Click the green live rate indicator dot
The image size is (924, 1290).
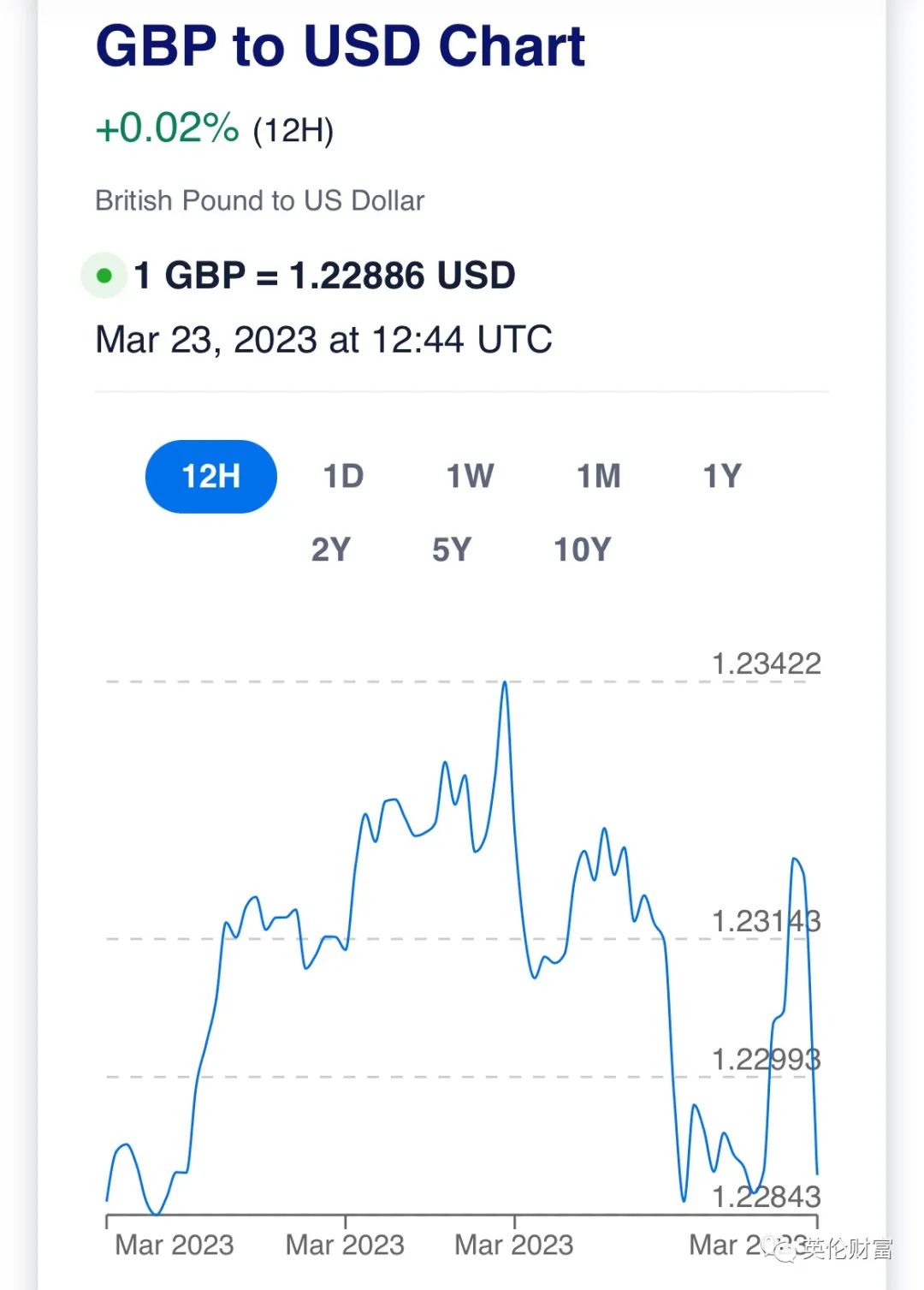(x=104, y=276)
